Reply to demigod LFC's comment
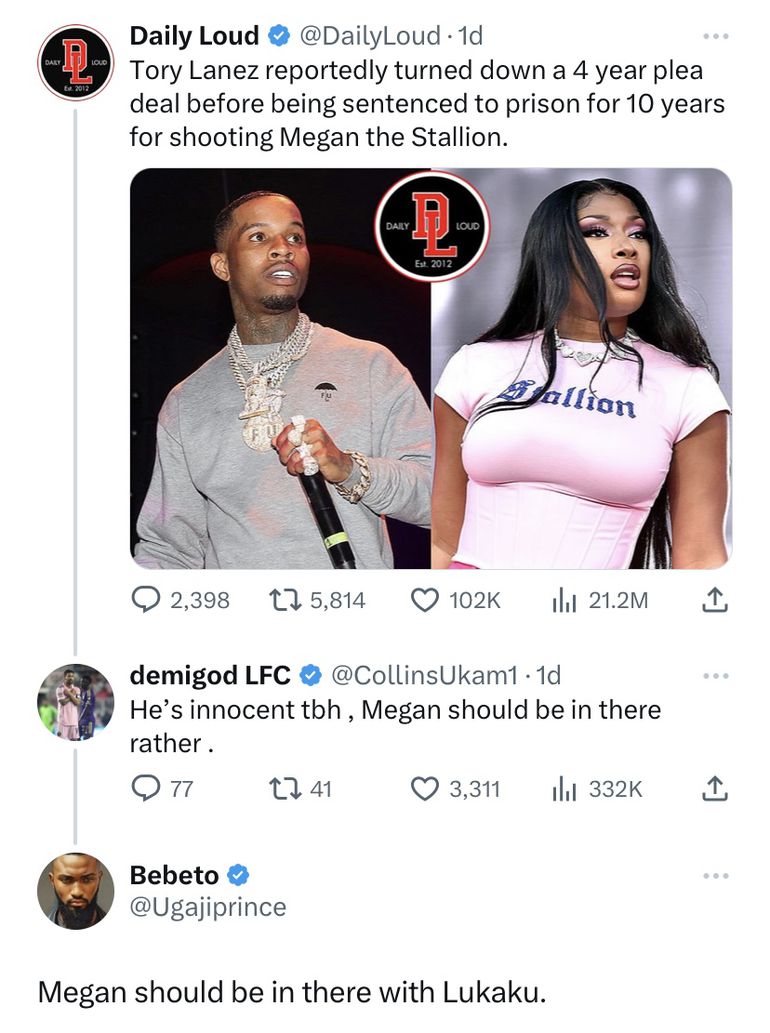This screenshot has height=1033, width=770. (148, 789)
